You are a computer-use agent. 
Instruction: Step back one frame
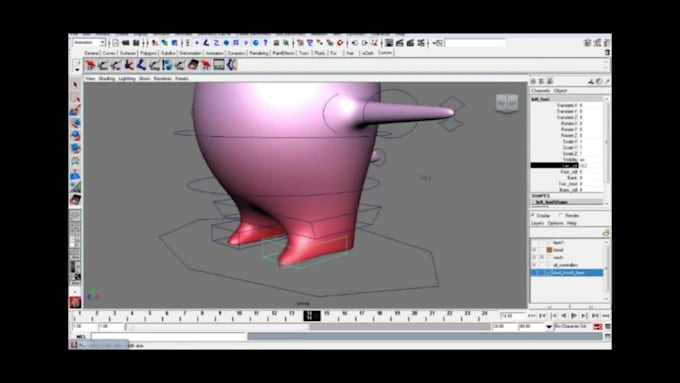point(553,316)
